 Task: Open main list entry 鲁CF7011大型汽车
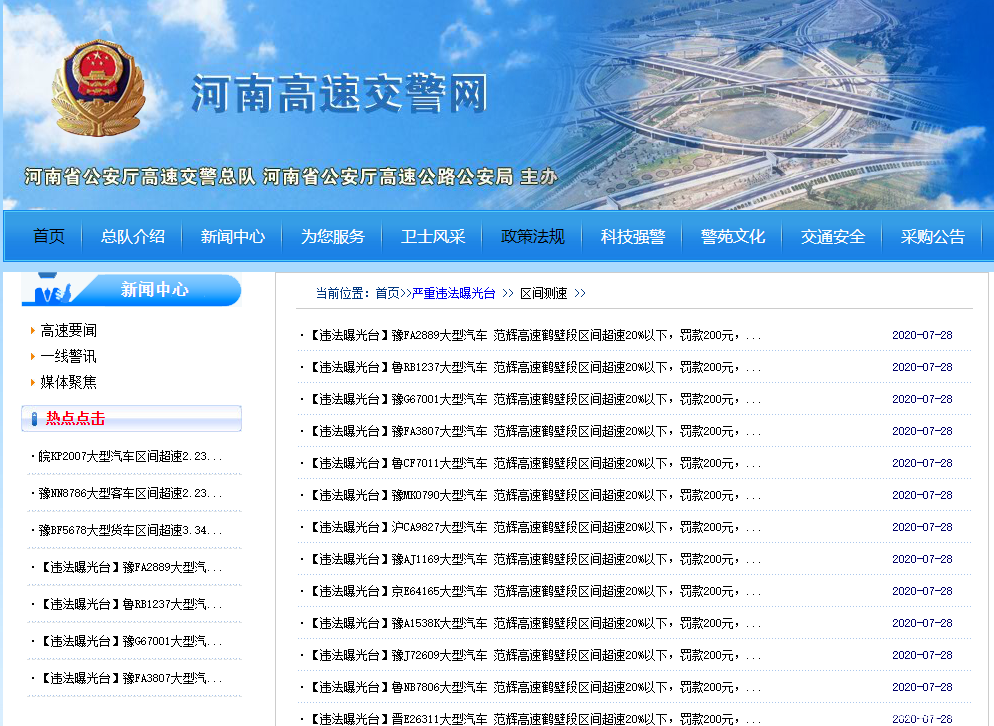[534, 463]
